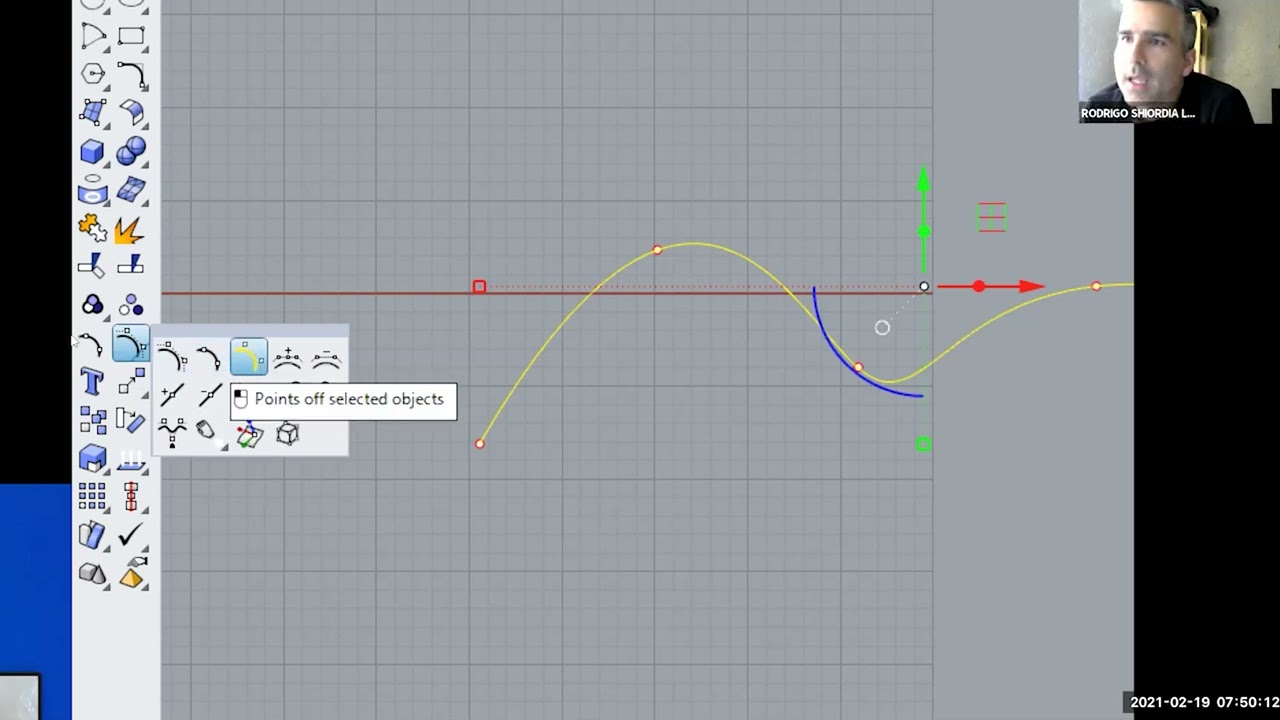Image resolution: width=1280 pixels, height=720 pixels.
Task: Select the Rectangle tool in main toolbar
Action: click(131, 37)
